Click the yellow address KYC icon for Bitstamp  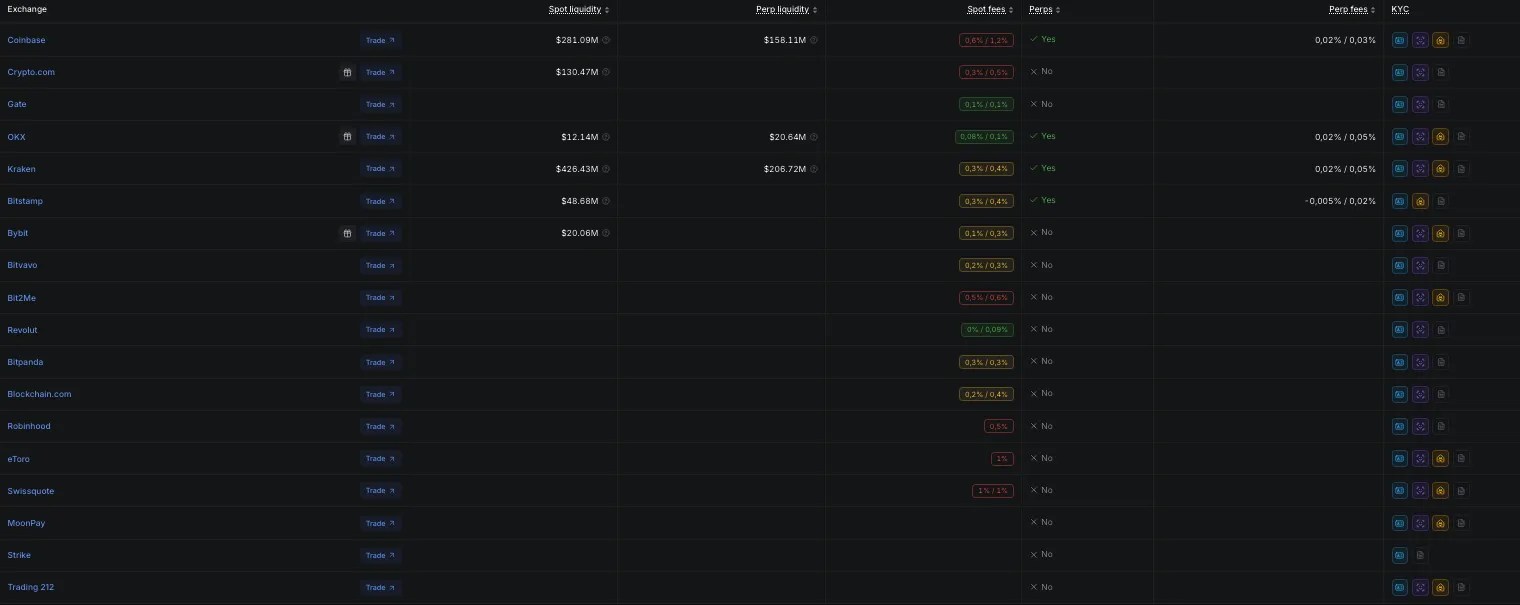point(1420,201)
